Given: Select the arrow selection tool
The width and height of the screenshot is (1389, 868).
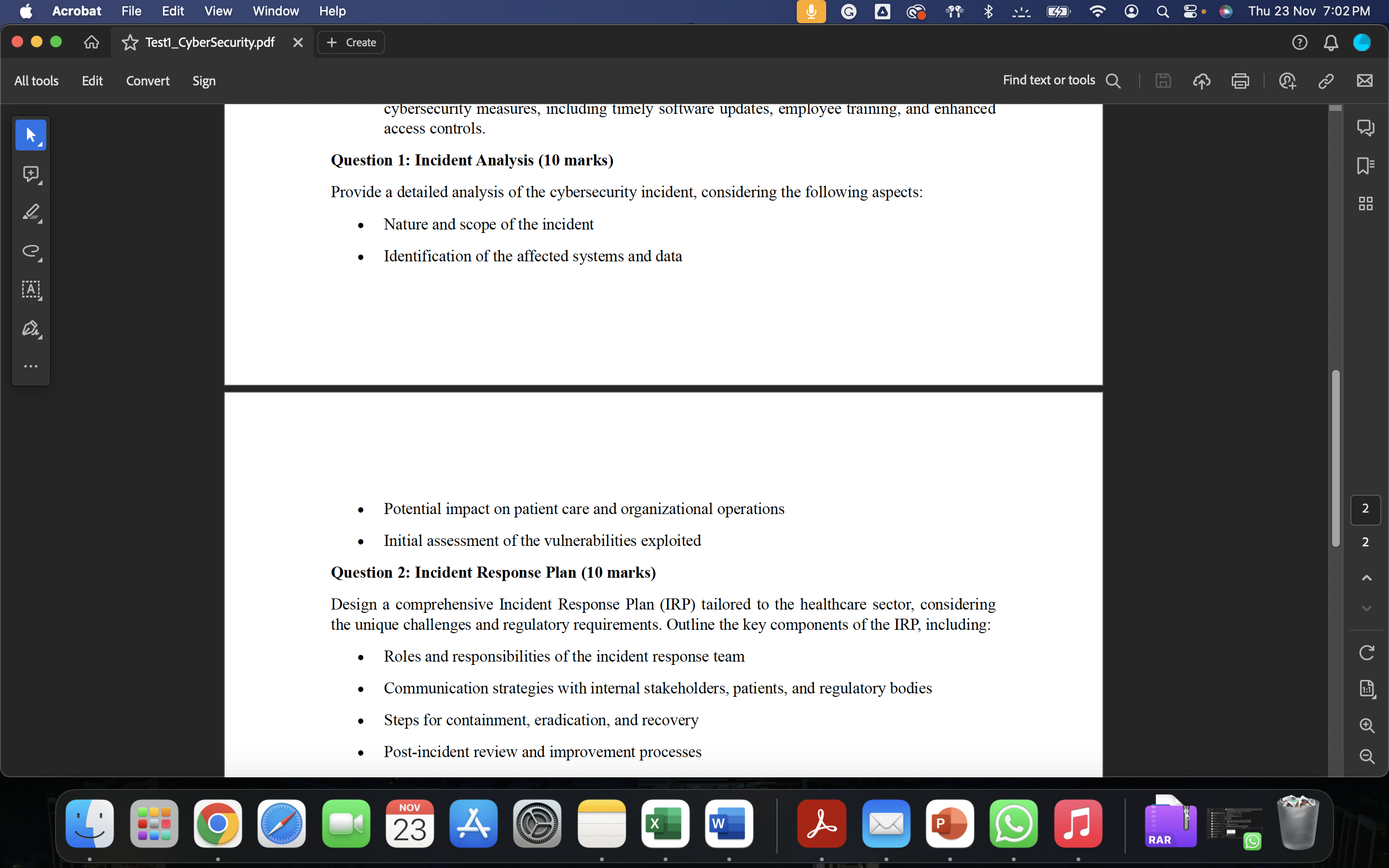Looking at the screenshot, I should click(31, 136).
